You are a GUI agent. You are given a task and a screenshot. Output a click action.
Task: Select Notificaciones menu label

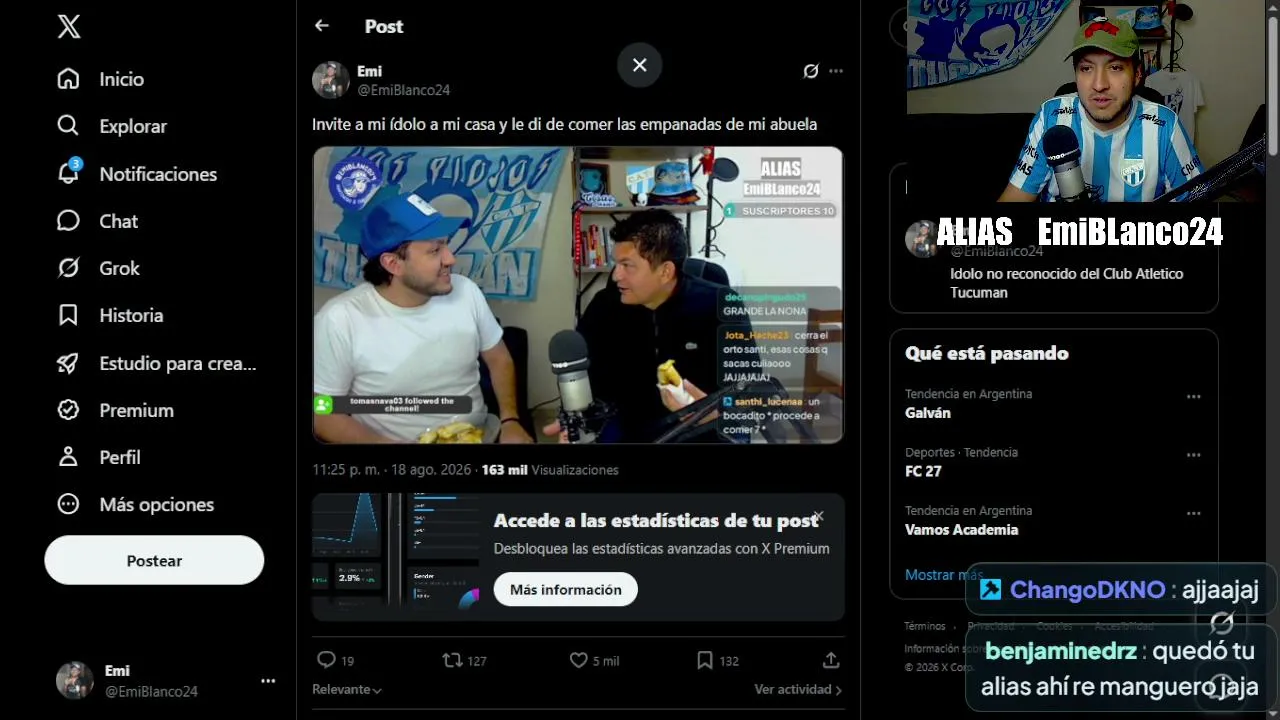coord(158,174)
